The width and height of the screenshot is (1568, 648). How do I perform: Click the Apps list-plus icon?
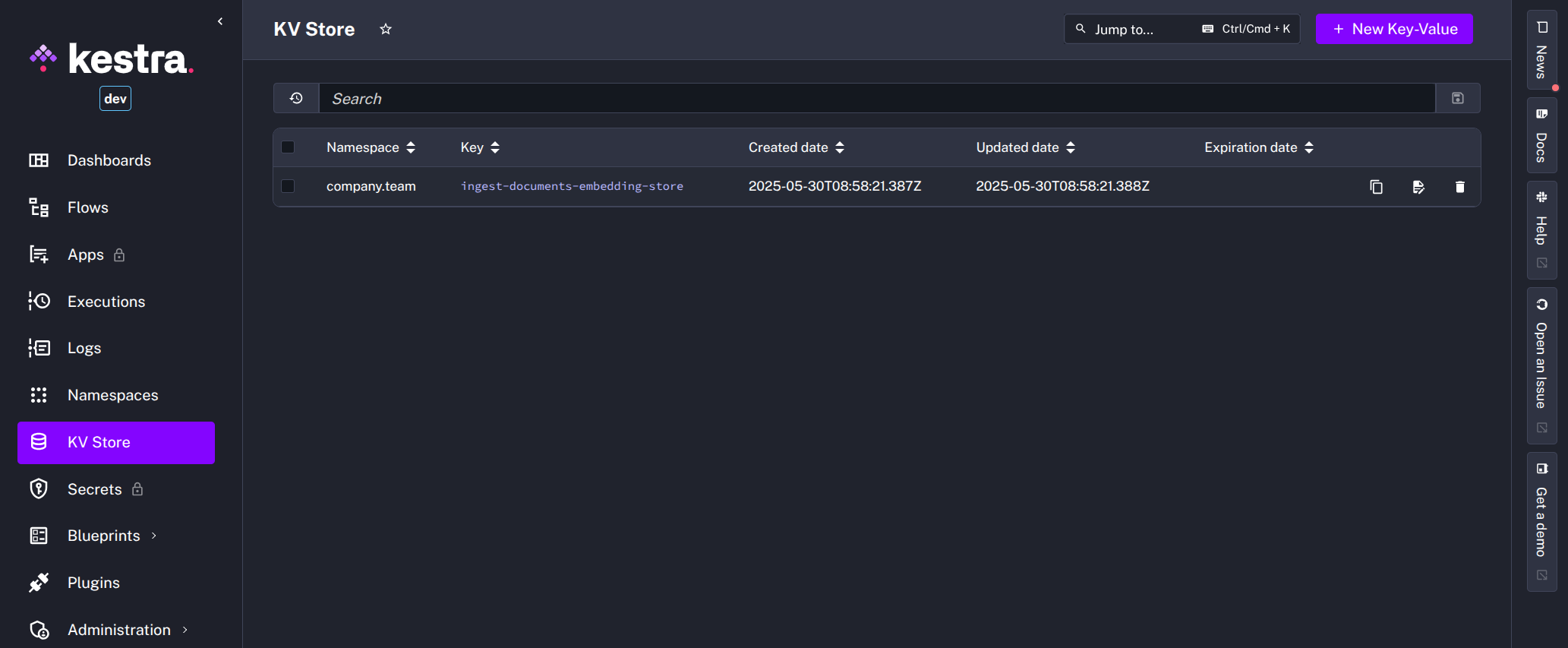[39, 254]
